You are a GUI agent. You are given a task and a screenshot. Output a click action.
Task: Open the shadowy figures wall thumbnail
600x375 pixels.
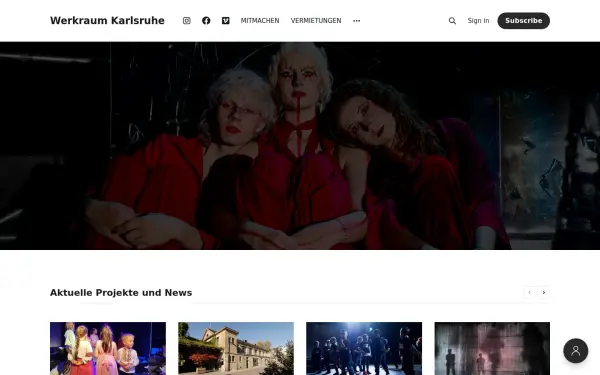(492, 349)
